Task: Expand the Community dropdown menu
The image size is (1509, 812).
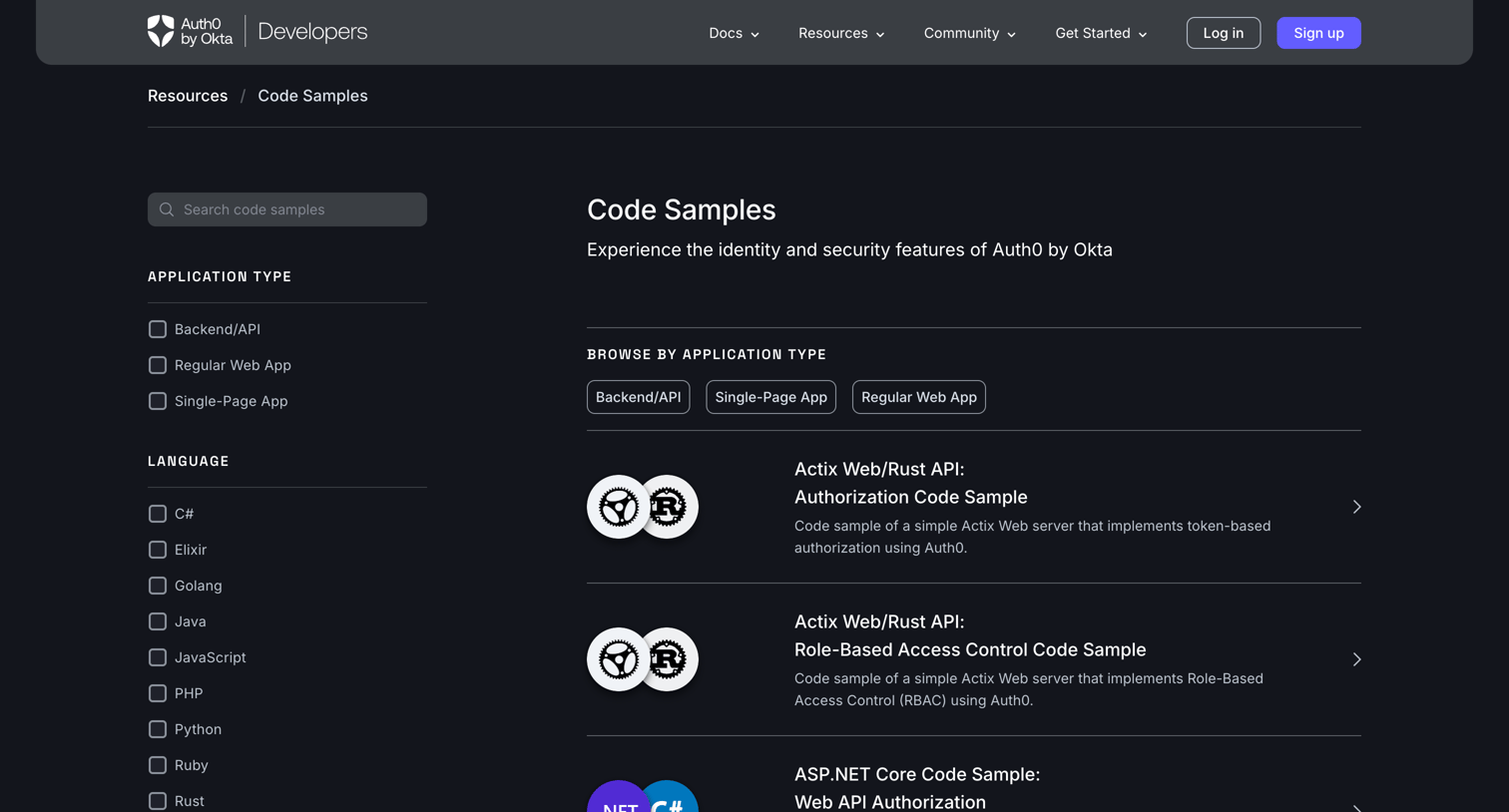Action: coord(969,33)
